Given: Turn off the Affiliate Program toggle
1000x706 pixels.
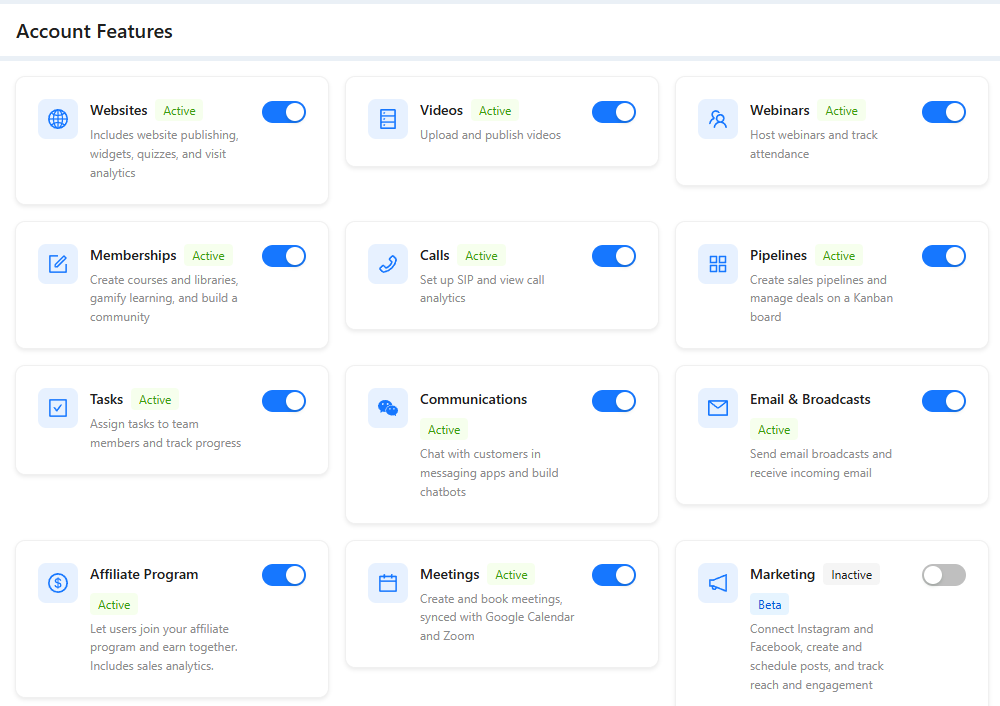Looking at the screenshot, I should point(284,575).
